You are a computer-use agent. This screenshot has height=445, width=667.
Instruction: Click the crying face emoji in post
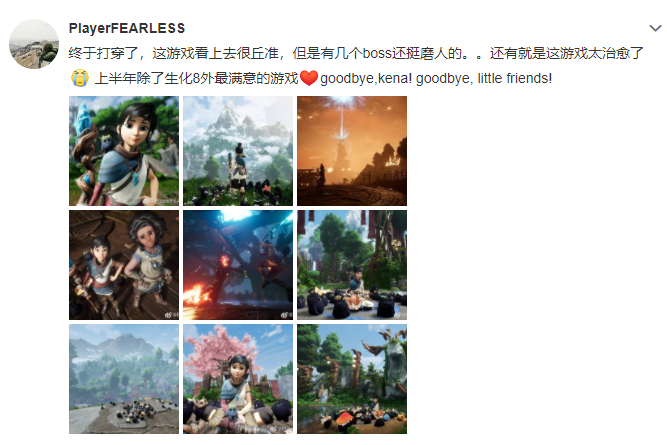coord(80,78)
